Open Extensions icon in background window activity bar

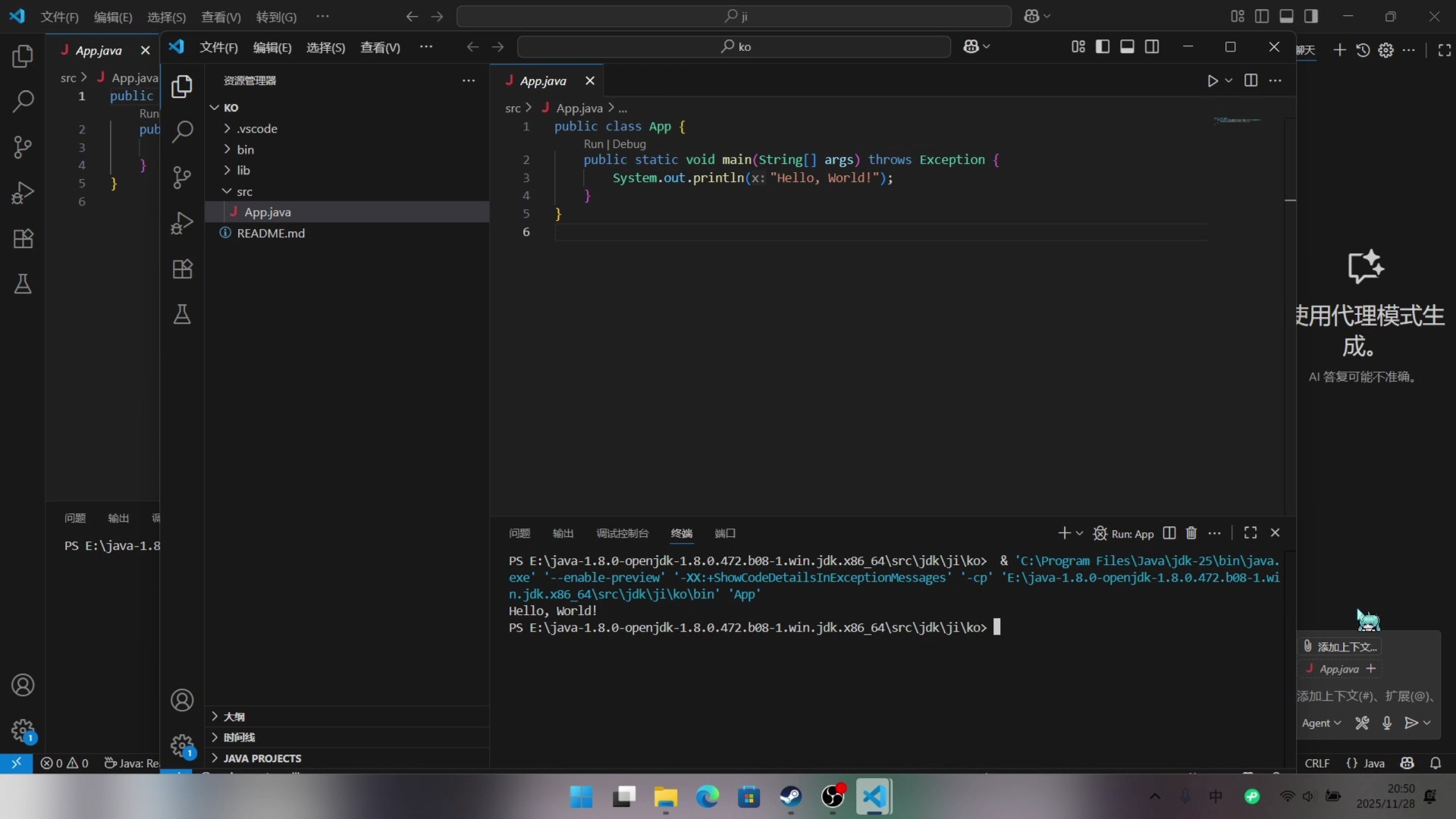tap(23, 239)
